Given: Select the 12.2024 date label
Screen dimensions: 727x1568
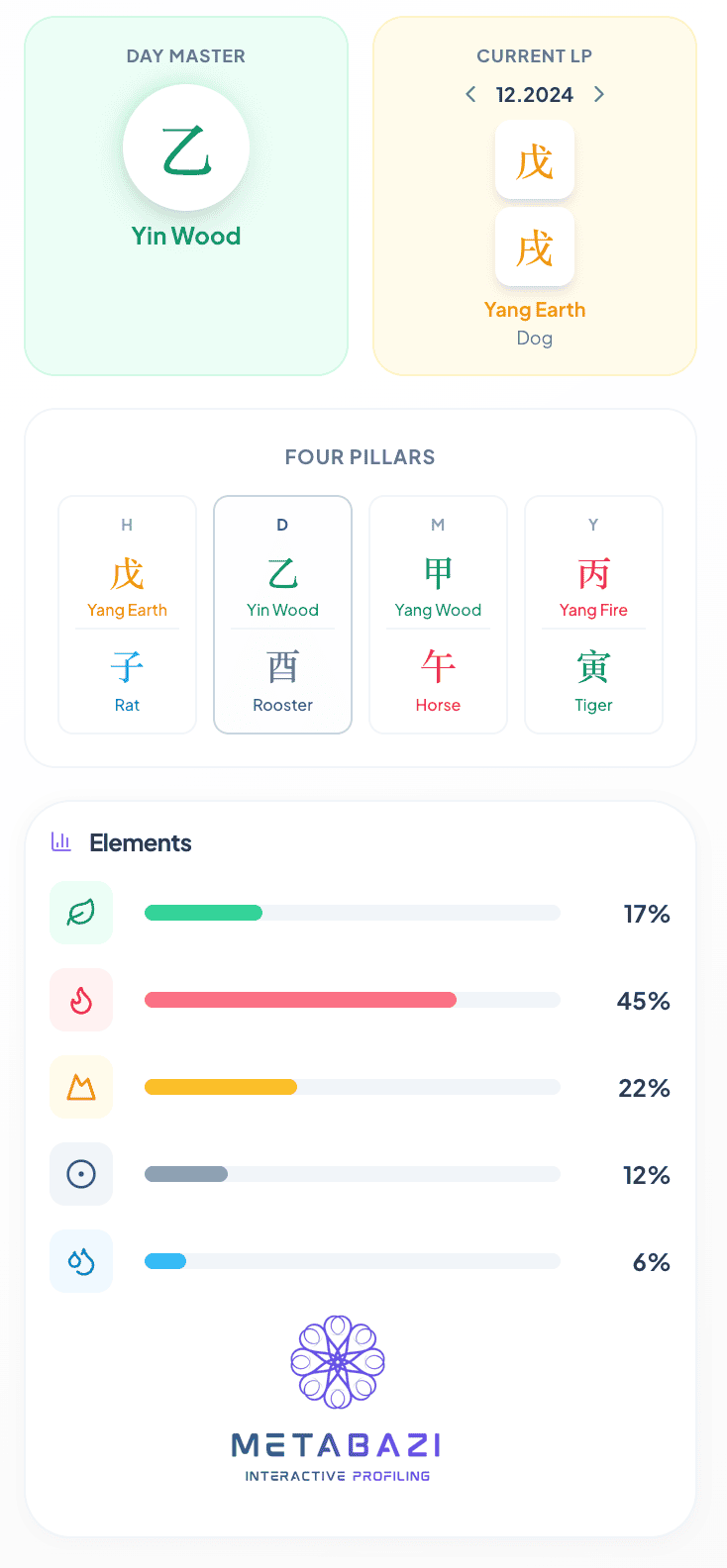Looking at the screenshot, I should (535, 95).
